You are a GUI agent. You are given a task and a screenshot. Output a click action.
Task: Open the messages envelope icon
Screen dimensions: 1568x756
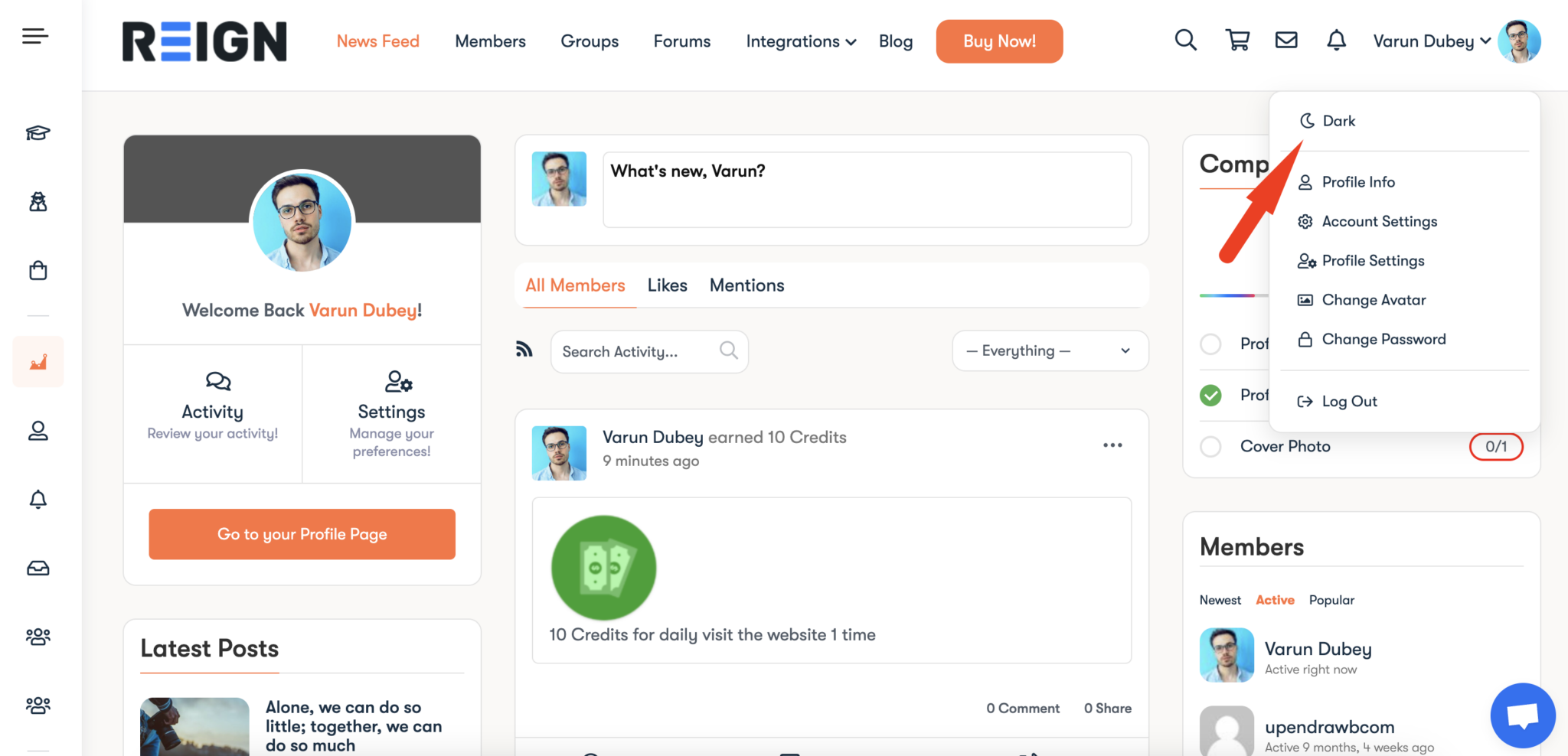tap(1286, 40)
